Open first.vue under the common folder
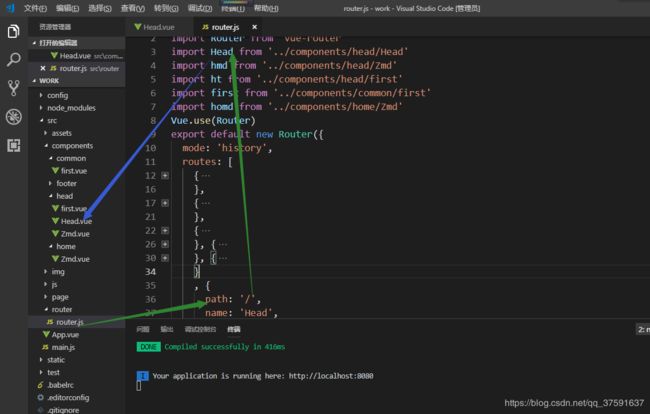 [x=74, y=171]
